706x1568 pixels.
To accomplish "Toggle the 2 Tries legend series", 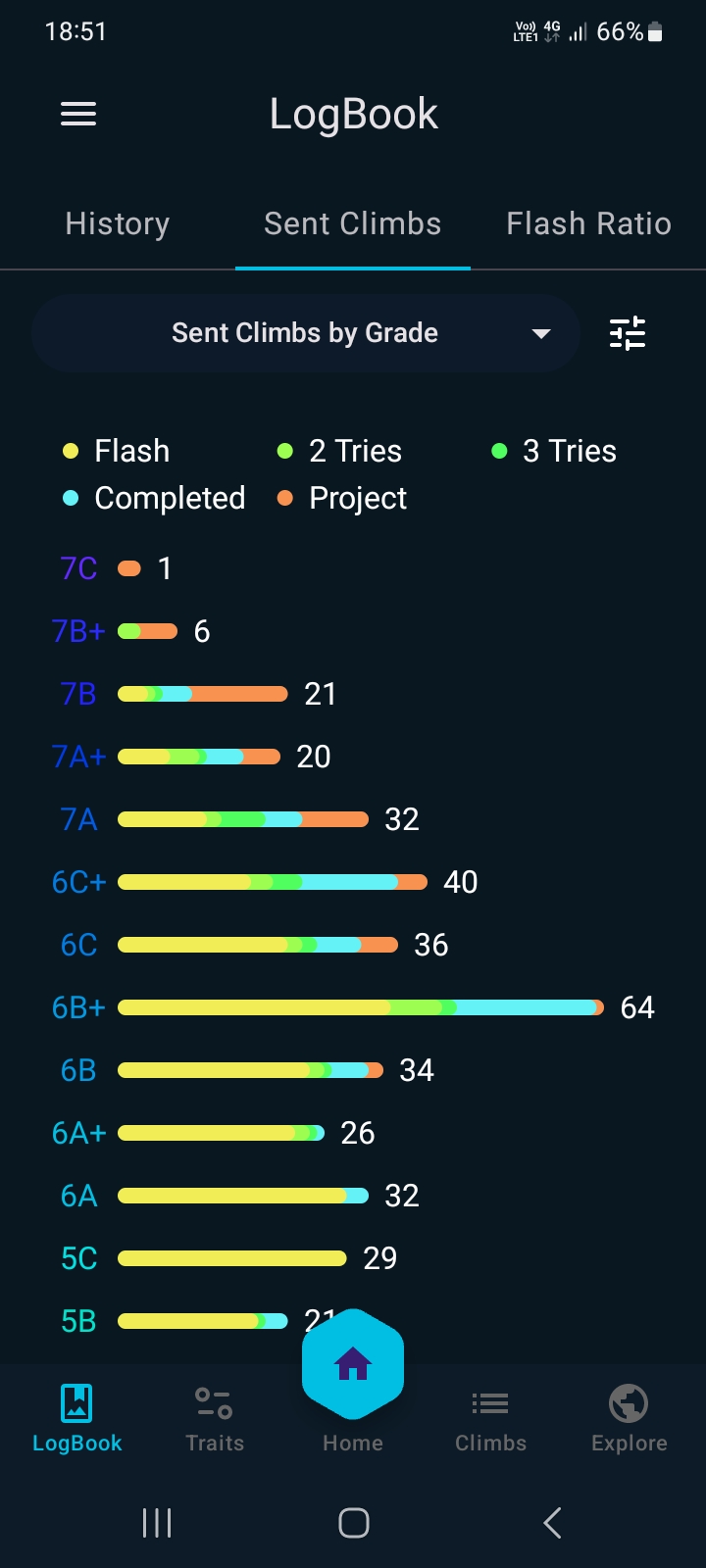I will click(x=340, y=451).
